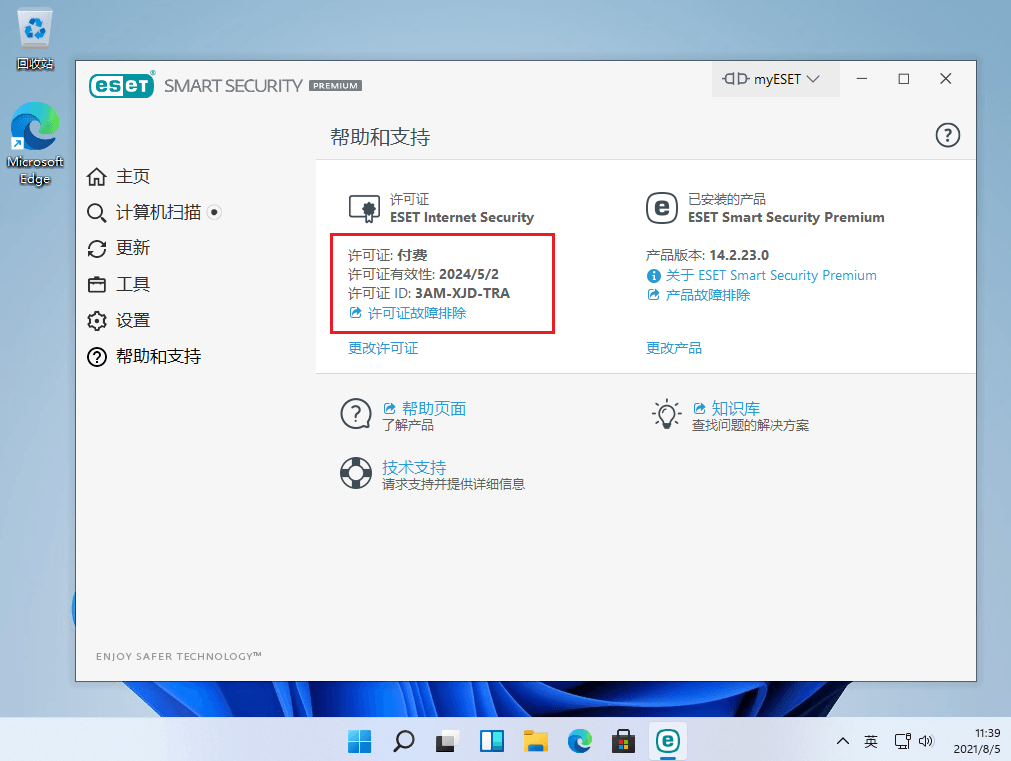Click license validity date 2024/5/2

pyautogui.click(x=469, y=274)
